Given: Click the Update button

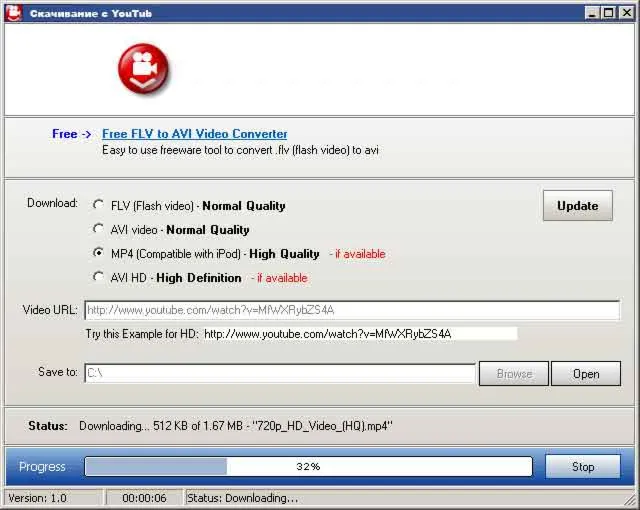Looking at the screenshot, I should pos(578,206).
